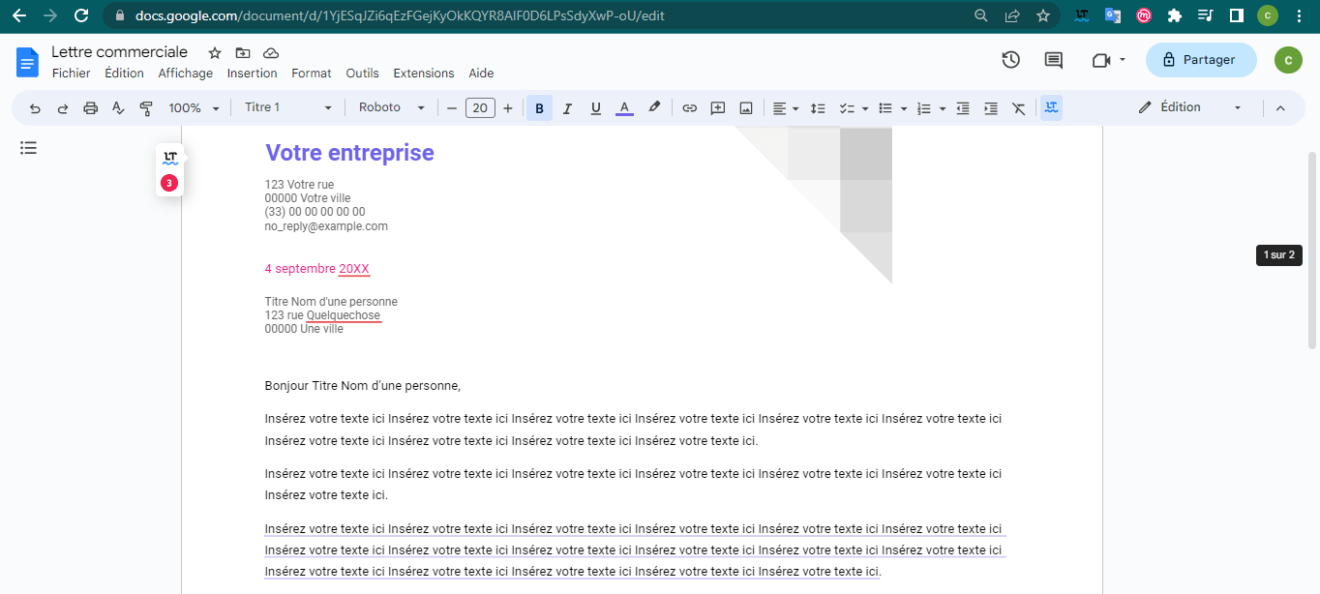
Task: Insert a link using the link icon
Action: [689, 107]
